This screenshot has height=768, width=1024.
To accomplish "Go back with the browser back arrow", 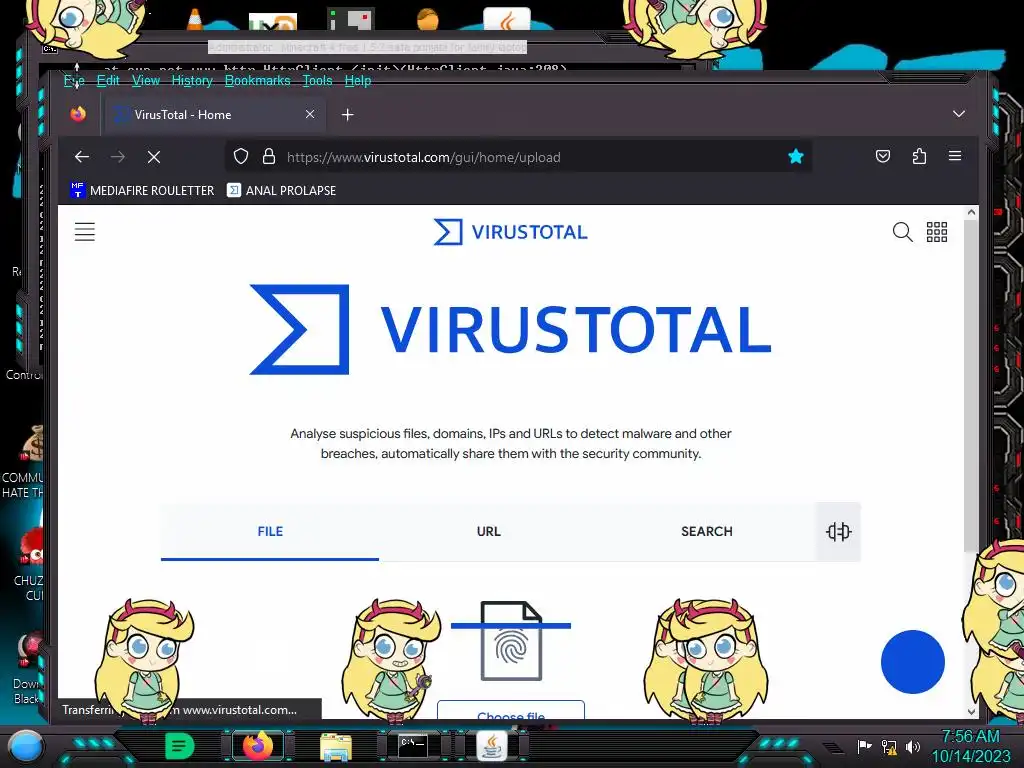I will 82,157.
